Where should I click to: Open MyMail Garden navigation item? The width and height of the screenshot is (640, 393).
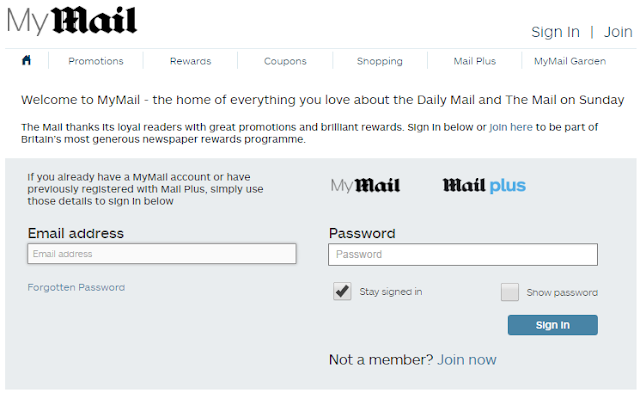(570, 61)
